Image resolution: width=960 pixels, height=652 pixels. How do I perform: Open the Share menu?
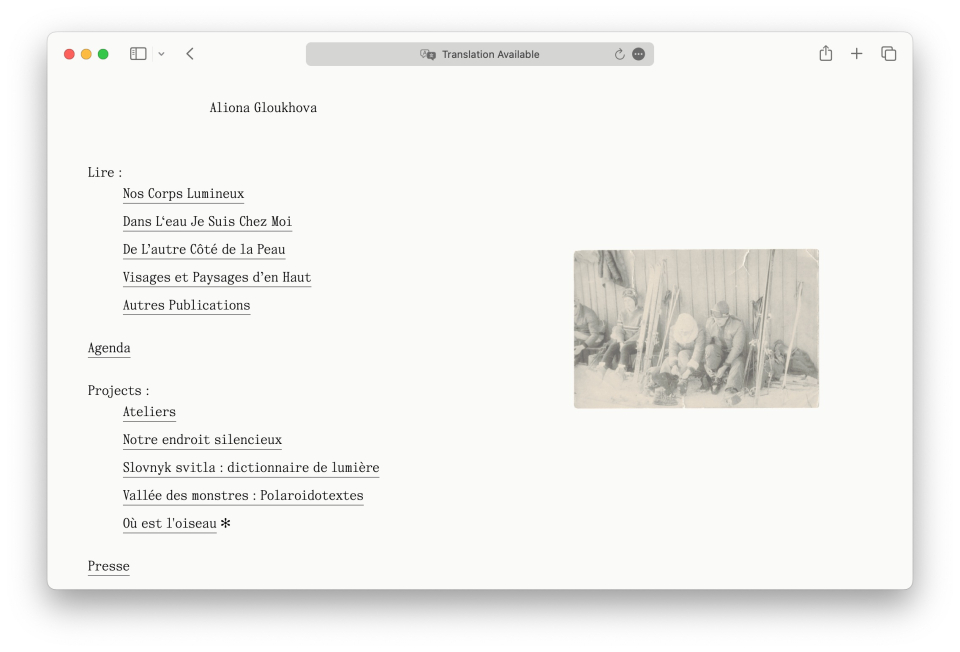(825, 53)
